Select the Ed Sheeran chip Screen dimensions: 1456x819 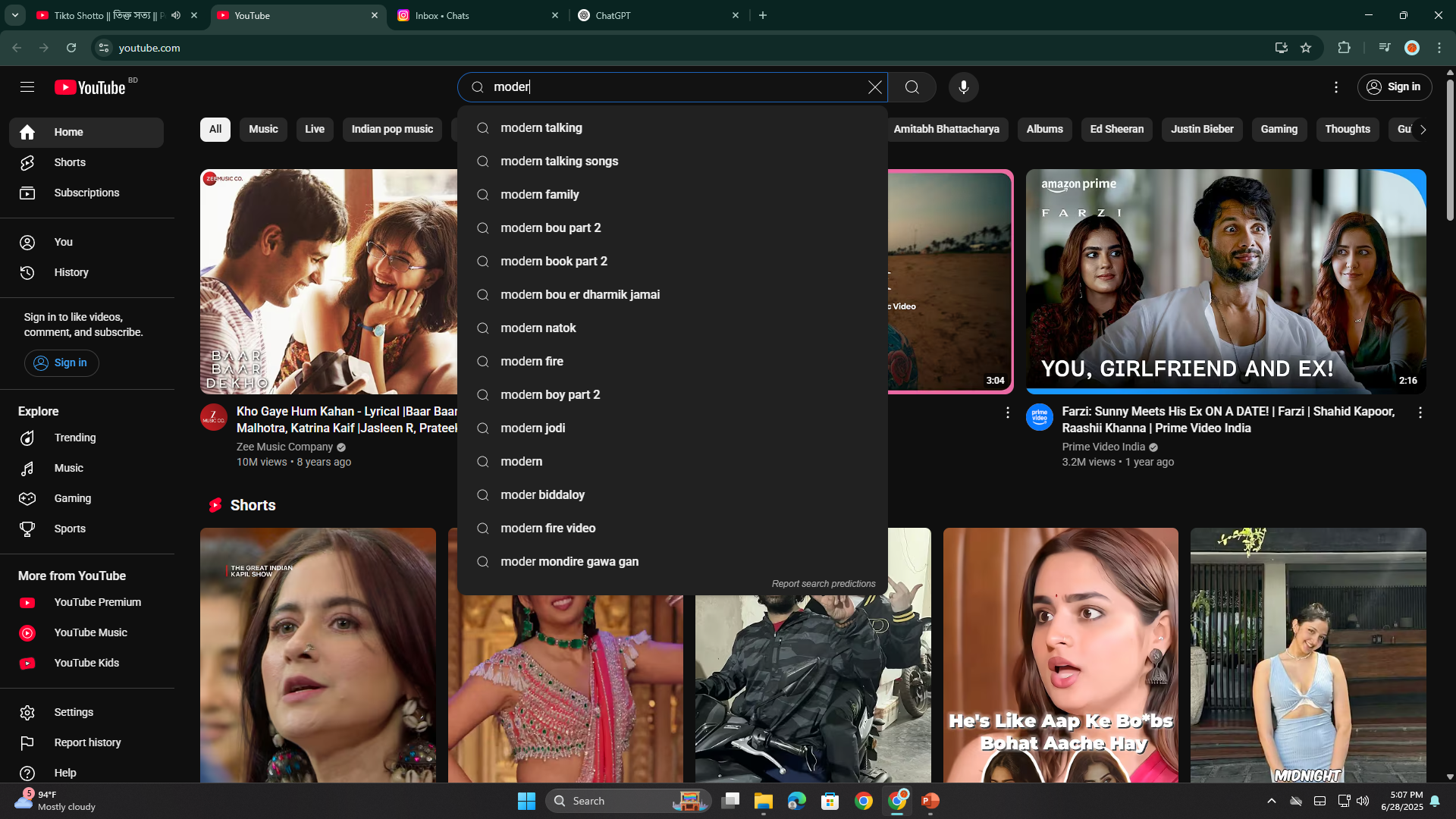[1116, 130]
